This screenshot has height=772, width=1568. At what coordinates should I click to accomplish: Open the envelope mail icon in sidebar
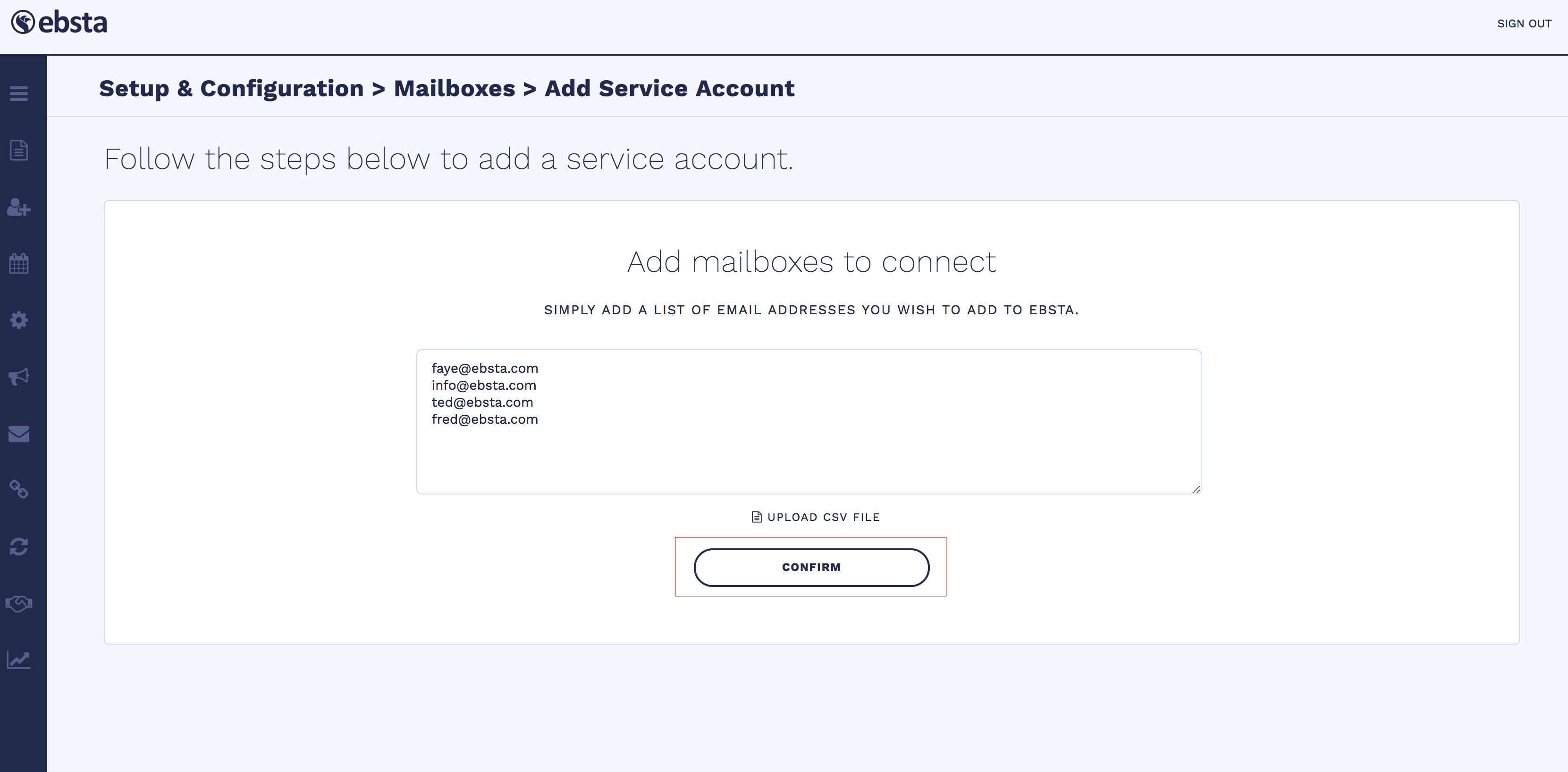[x=19, y=434]
